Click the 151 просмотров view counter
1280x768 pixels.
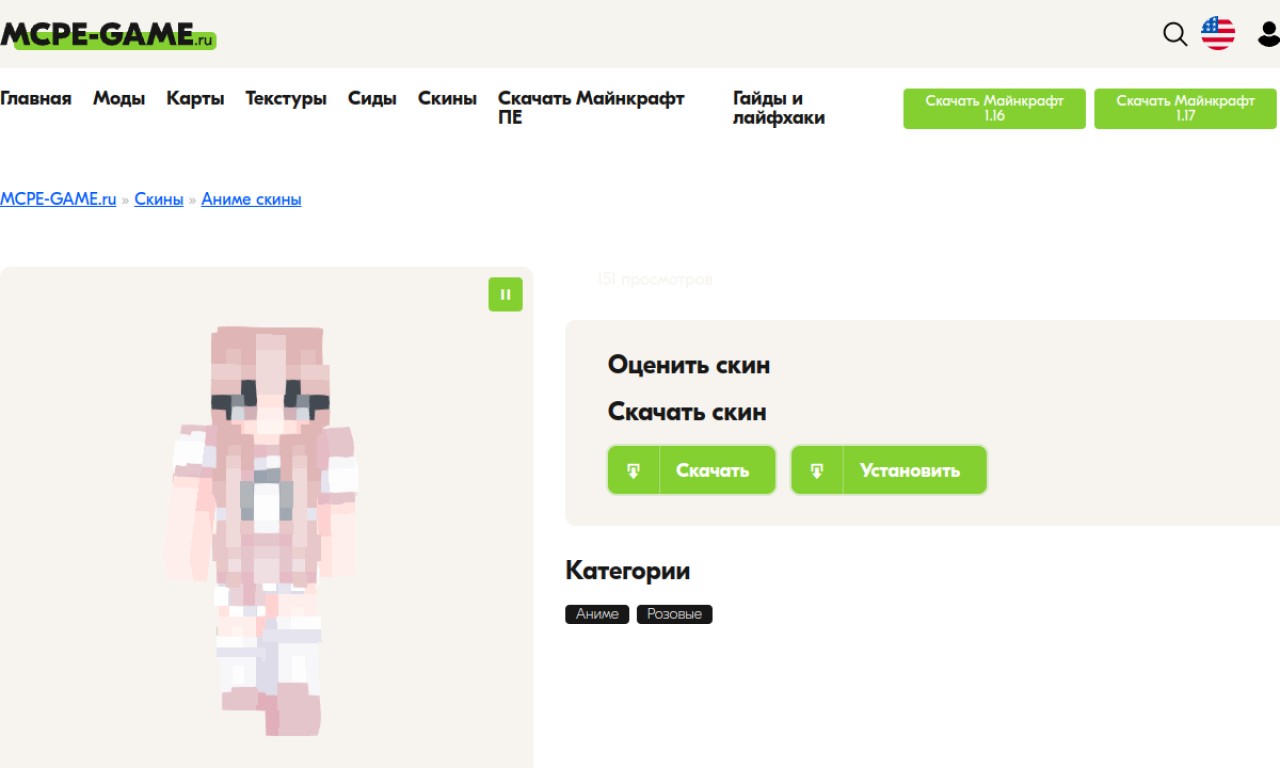(655, 280)
